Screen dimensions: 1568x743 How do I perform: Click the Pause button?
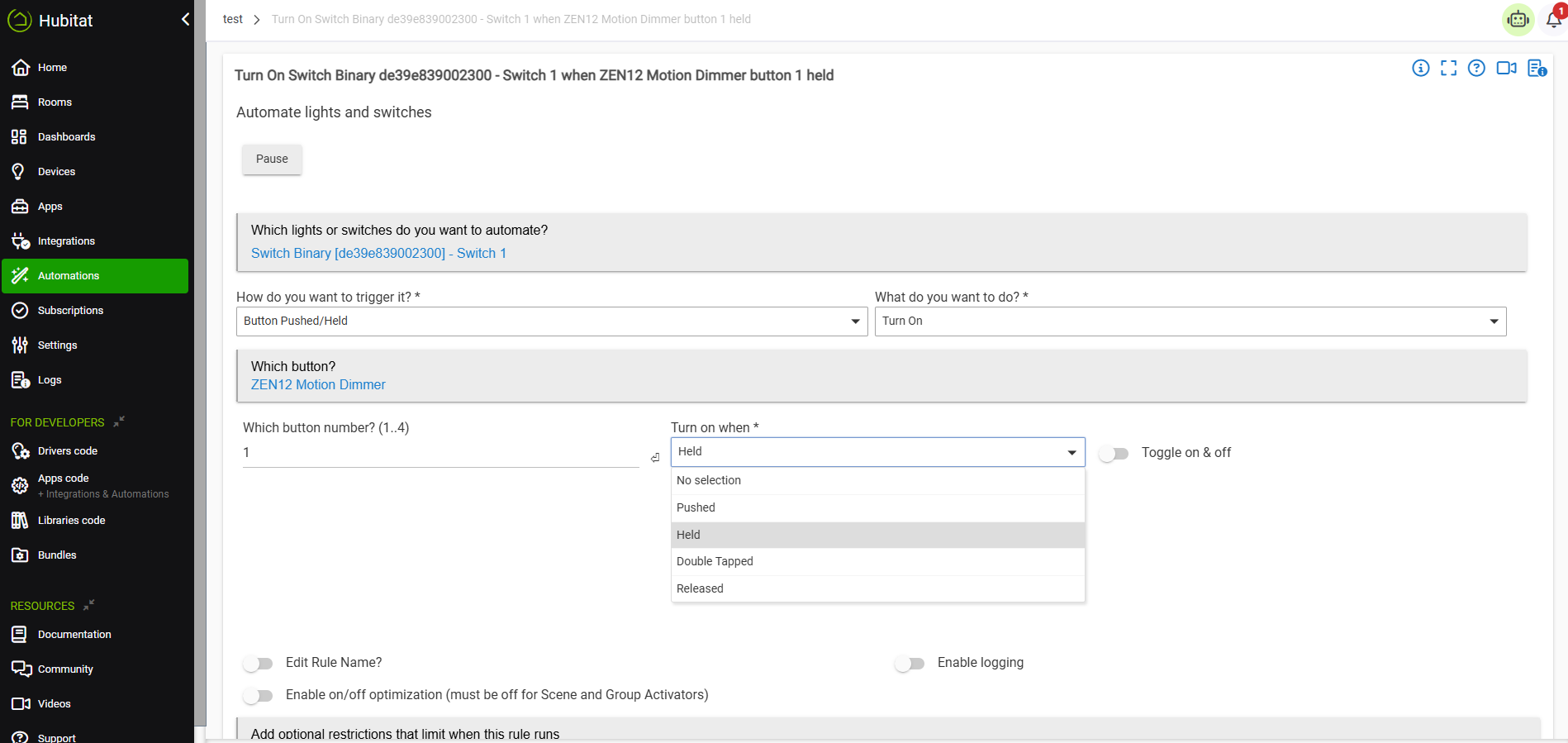272,160
